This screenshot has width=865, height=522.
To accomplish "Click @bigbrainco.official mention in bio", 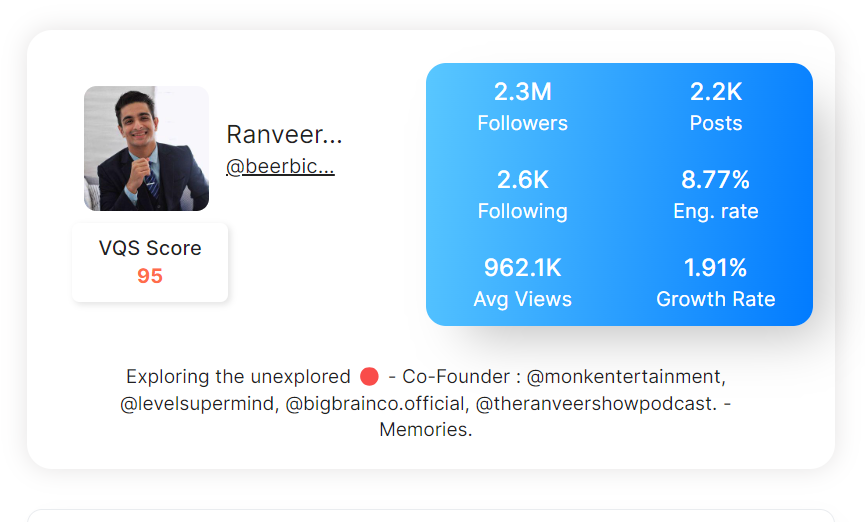I will point(377,403).
